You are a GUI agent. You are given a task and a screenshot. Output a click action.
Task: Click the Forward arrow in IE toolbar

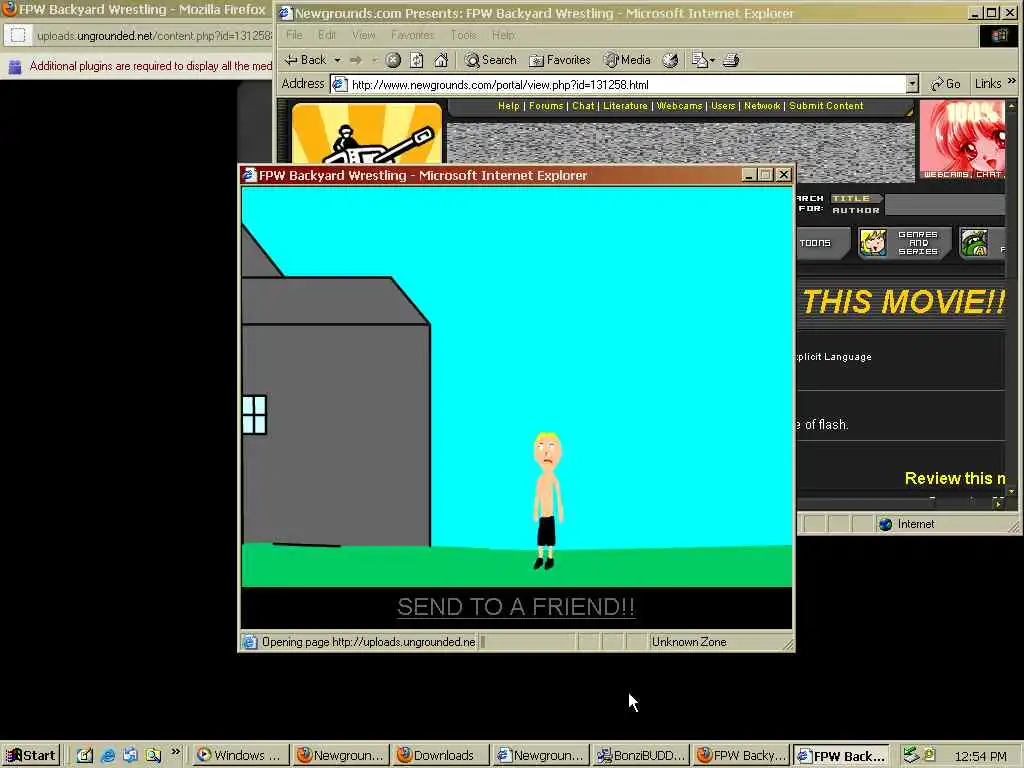tap(356, 60)
